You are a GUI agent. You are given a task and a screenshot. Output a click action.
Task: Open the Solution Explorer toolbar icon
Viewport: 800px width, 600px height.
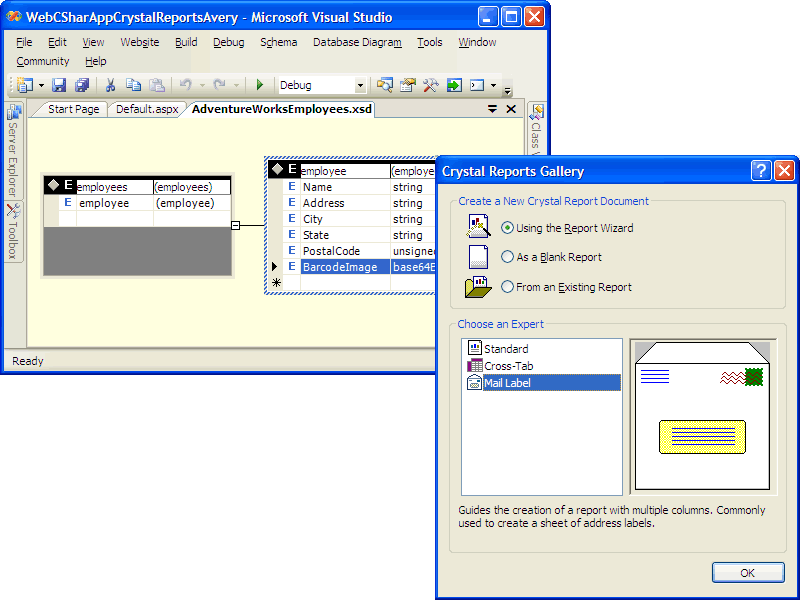[x=387, y=85]
